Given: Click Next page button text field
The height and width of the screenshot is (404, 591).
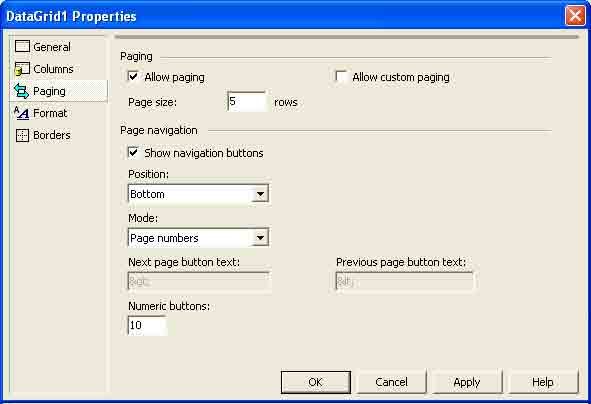Looking at the screenshot, I should coord(199,281).
